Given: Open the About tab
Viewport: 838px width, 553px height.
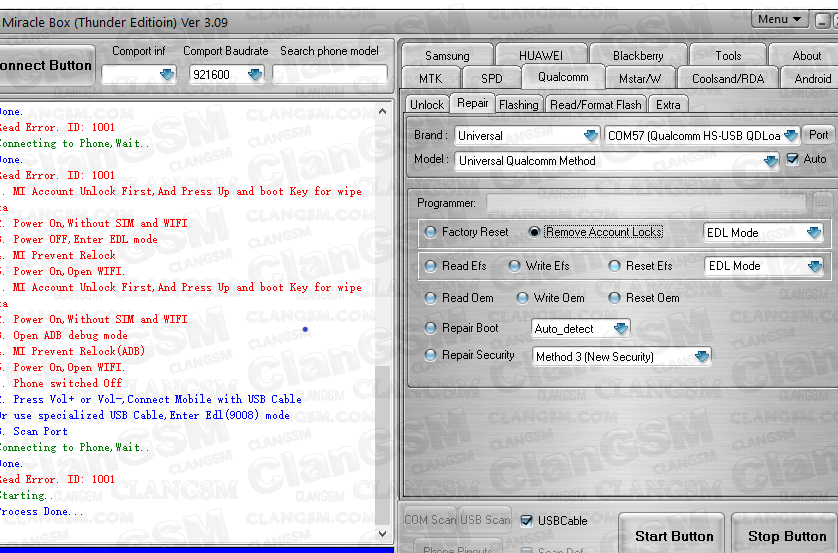Looking at the screenshot, I should [x=806, y=56].
